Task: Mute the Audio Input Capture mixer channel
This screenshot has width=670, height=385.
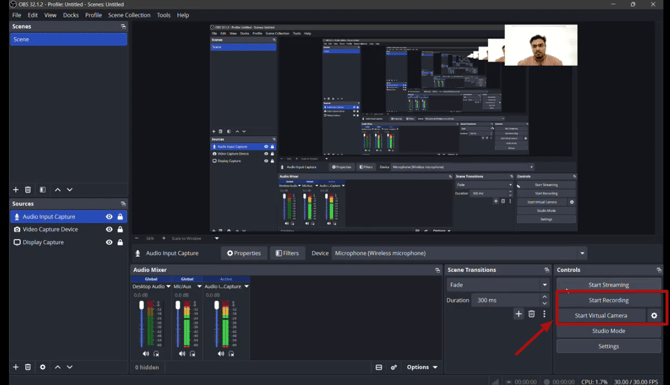Action: point(220,354)
